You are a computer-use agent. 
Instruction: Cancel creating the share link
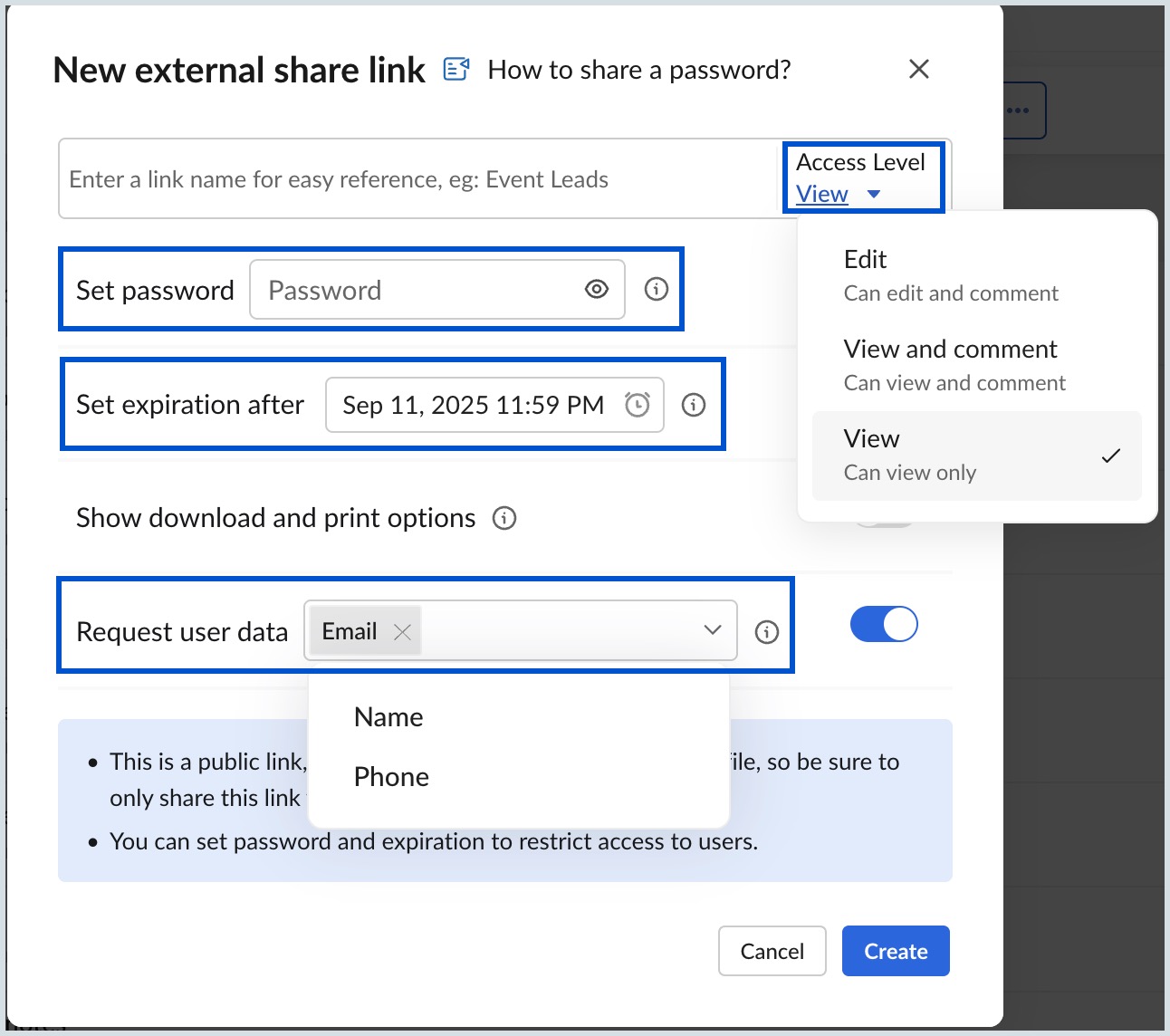pos(772,951)
